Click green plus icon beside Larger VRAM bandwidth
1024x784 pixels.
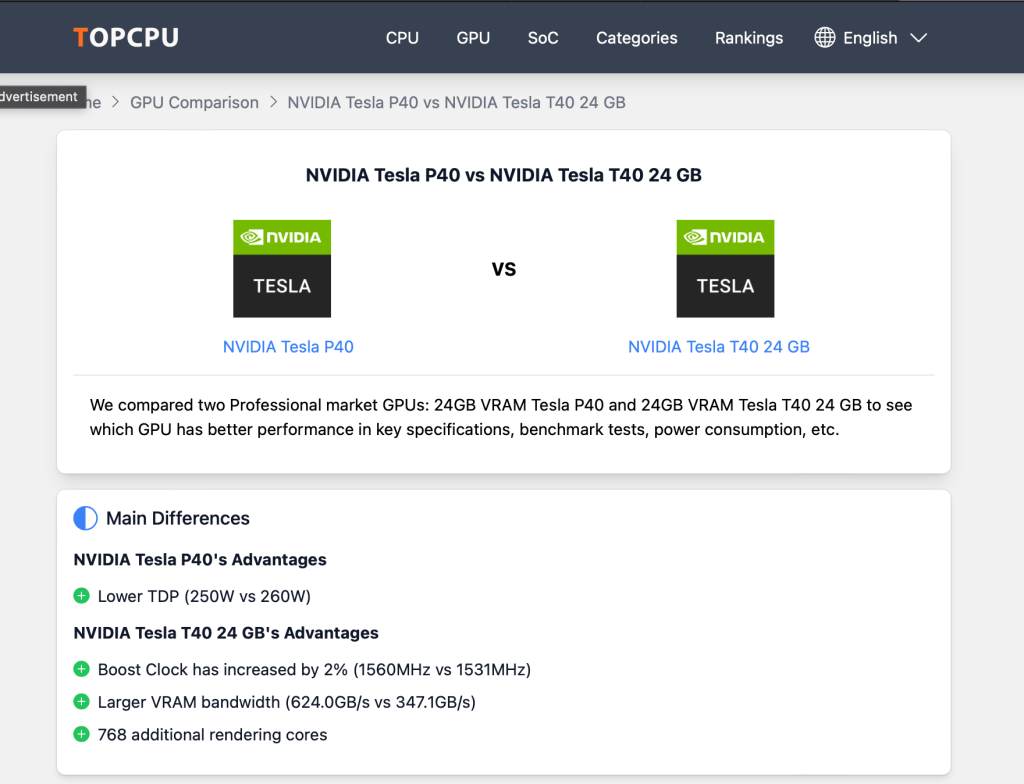pos(82,702)
